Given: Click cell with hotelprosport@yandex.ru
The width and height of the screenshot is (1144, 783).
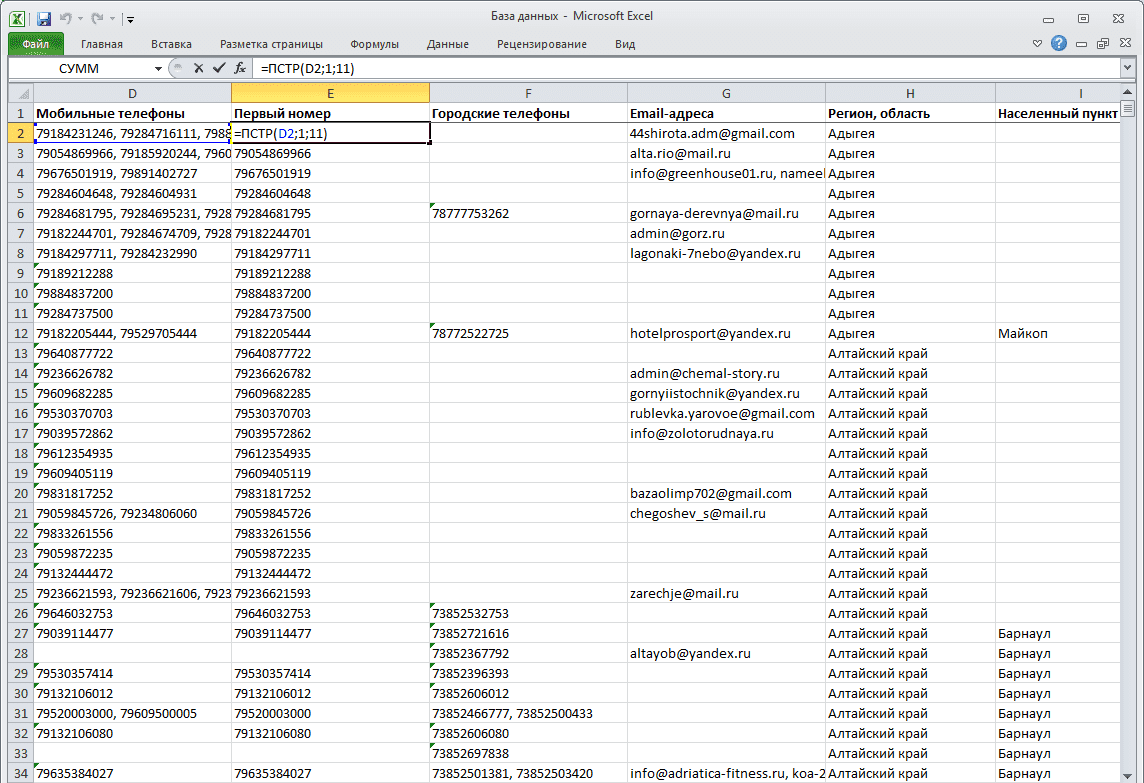Looking at the screenshot, I should click(726, 333).
